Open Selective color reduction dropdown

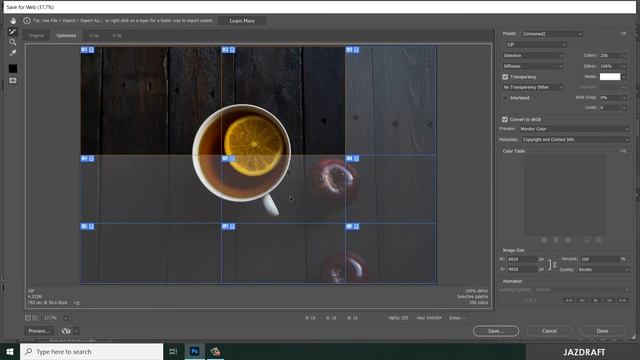533,56
